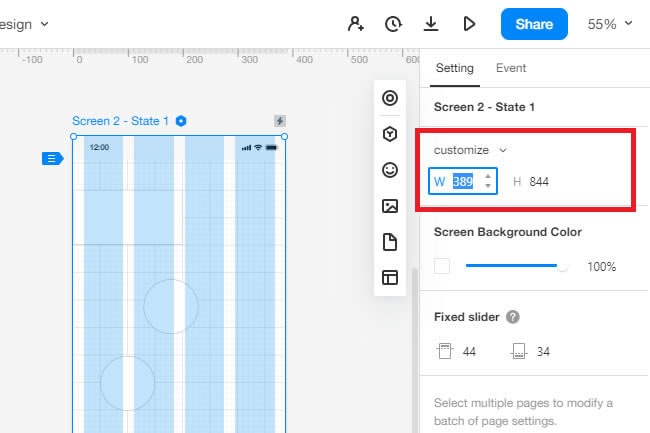Click the hexagon badge beside the screen label
Screen dimensions: 650x433
[x=181, y=121]
